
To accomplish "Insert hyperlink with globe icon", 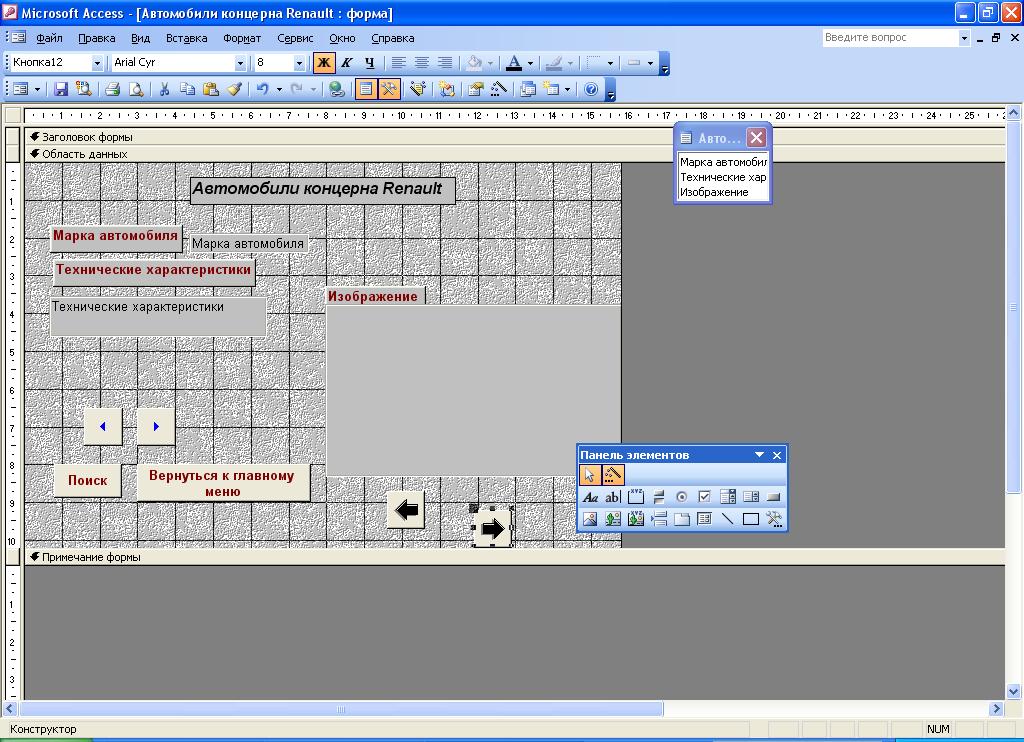I will pos(336,89).
